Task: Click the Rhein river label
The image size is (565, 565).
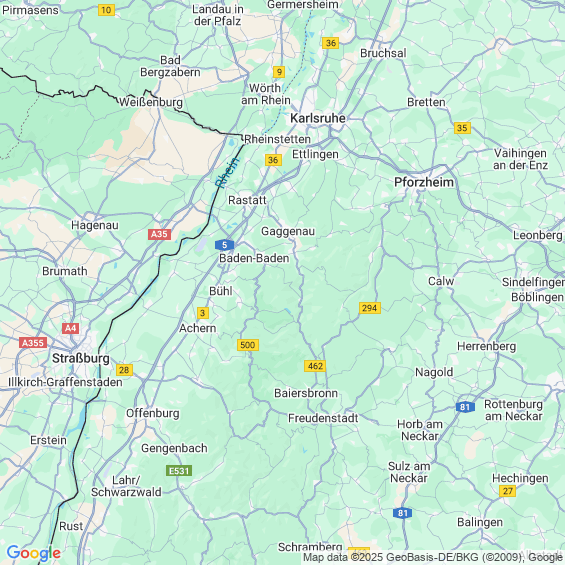Action: pos(227,172)
